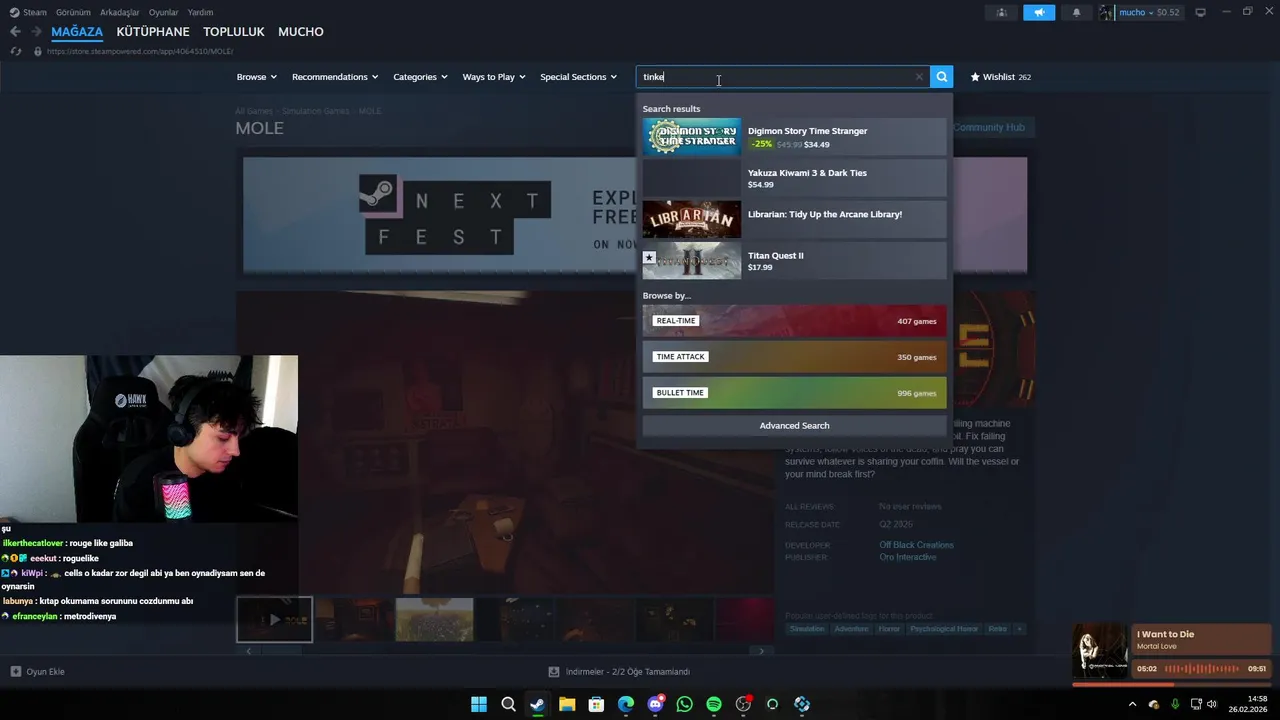
Task: Browse by BULLET TIME tag
Action: tap(794, 393)
